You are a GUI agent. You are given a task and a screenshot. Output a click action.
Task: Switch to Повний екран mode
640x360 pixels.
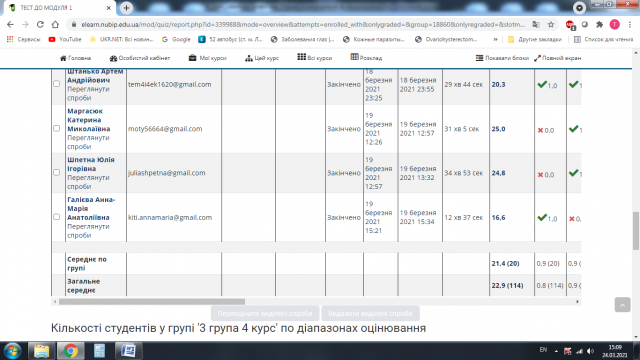pyautogui.click(x=558, y=58)
